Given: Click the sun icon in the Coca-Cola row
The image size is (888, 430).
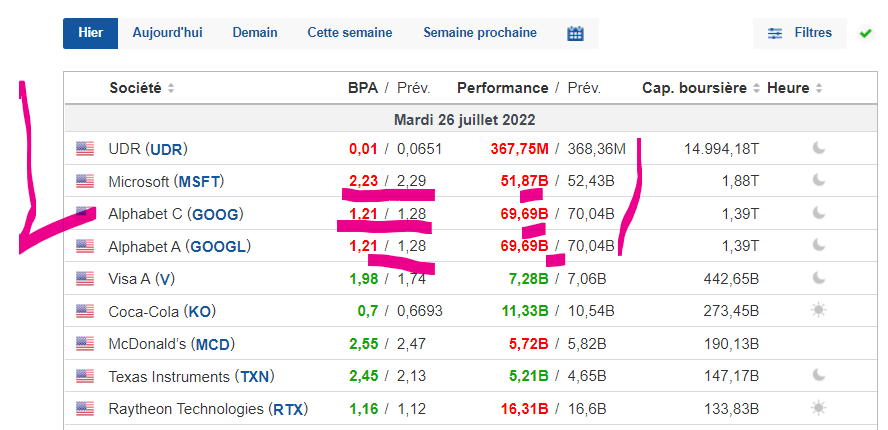Looking at the screenshot, I should pos(819,310).
